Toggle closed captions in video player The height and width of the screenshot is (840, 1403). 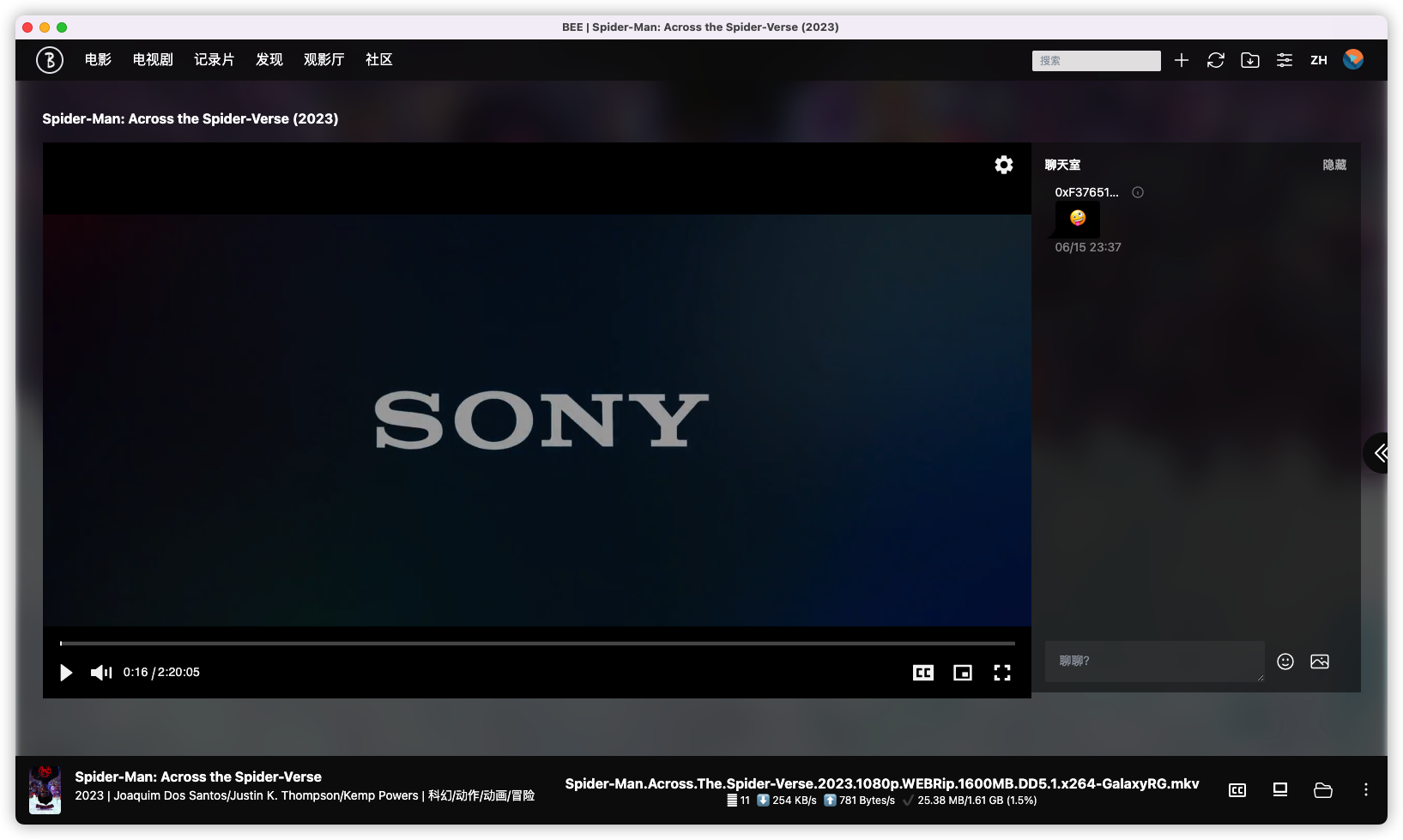point(922,673)
